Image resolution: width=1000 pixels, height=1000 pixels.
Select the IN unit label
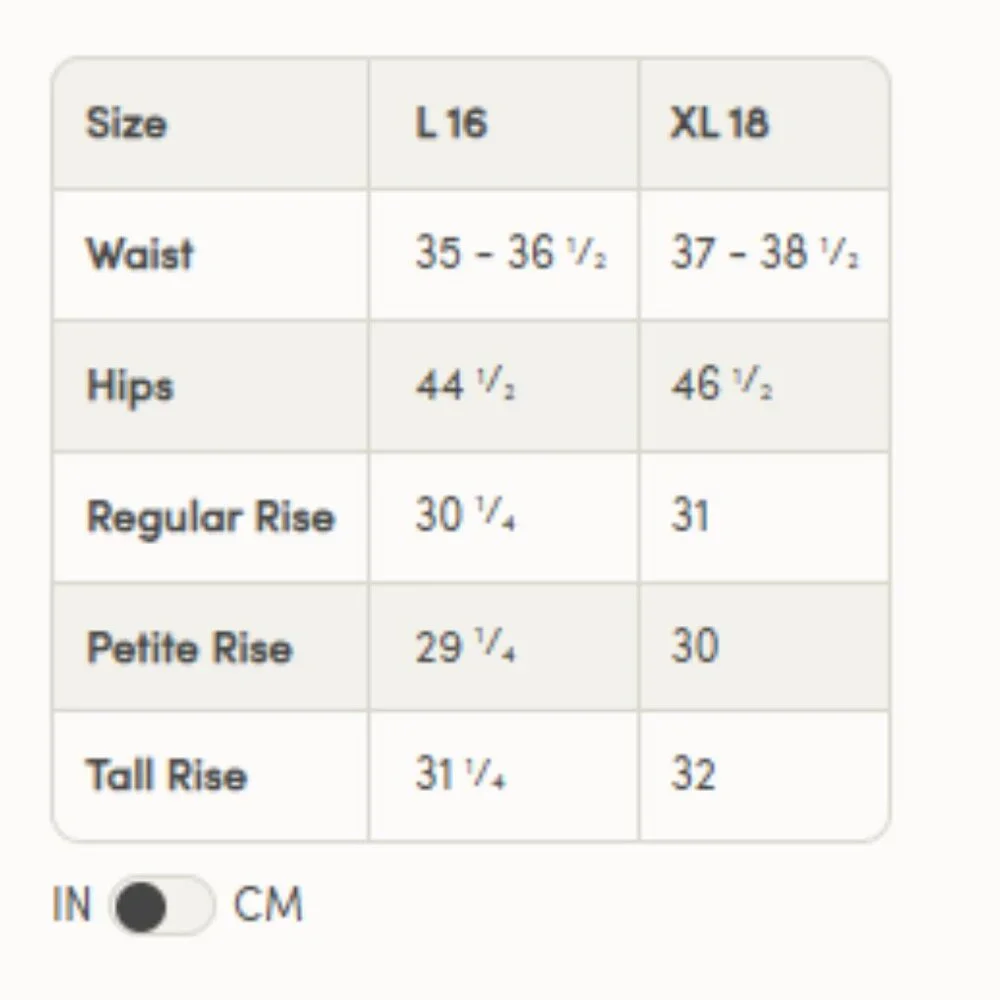coord(71,904)
